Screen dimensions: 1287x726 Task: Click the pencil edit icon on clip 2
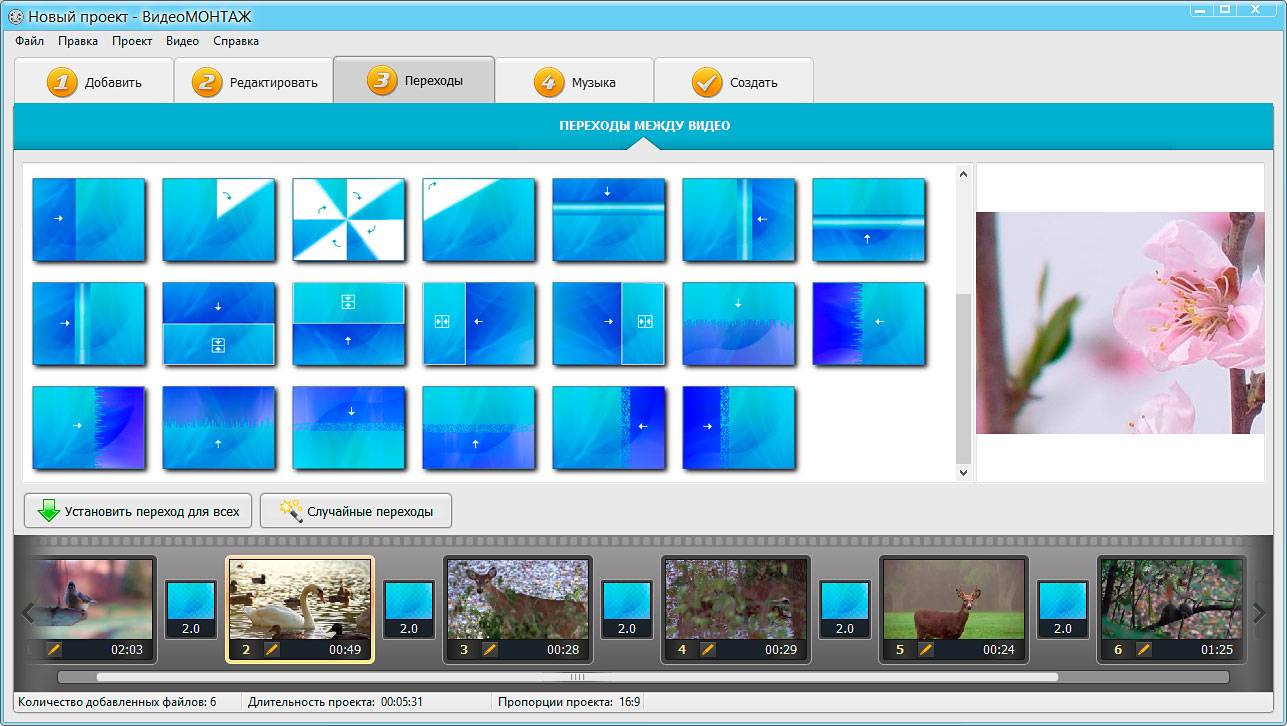point(272,649)
